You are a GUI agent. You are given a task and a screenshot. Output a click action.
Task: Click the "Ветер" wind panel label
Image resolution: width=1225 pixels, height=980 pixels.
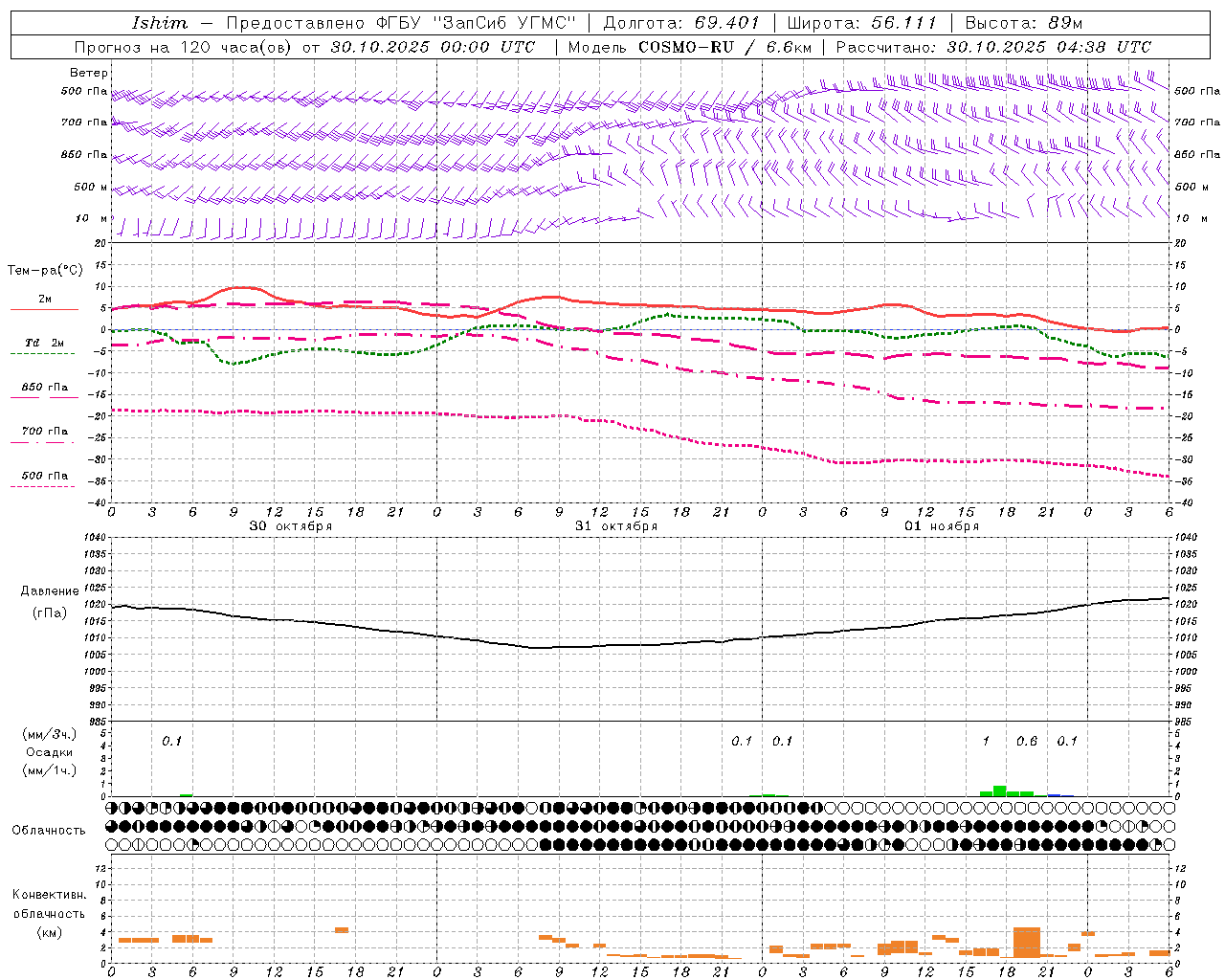pos(89,73)
